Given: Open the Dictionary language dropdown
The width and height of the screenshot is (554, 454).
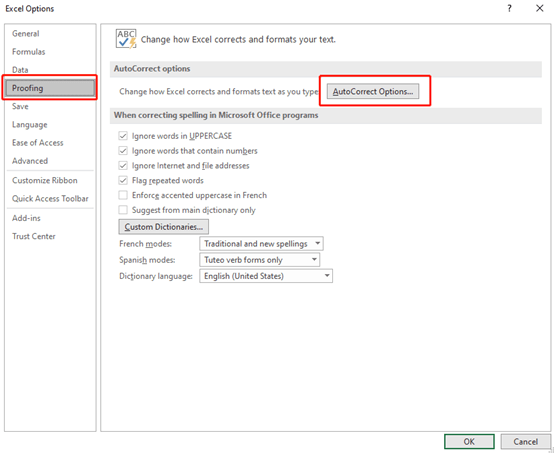Looking at the screenshot, I should pos(266,276).
